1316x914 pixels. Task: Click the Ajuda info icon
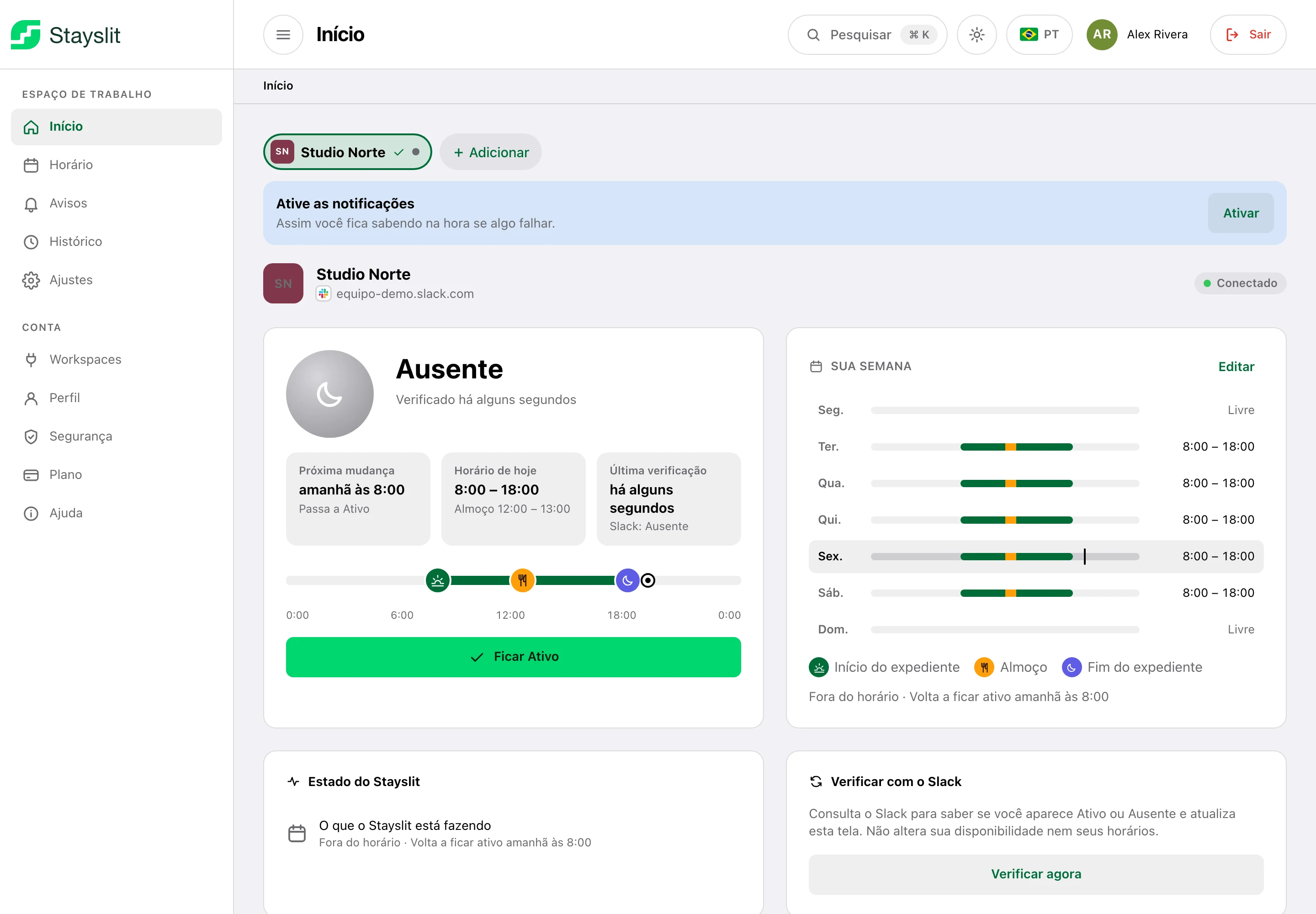(x=31, y=513)
